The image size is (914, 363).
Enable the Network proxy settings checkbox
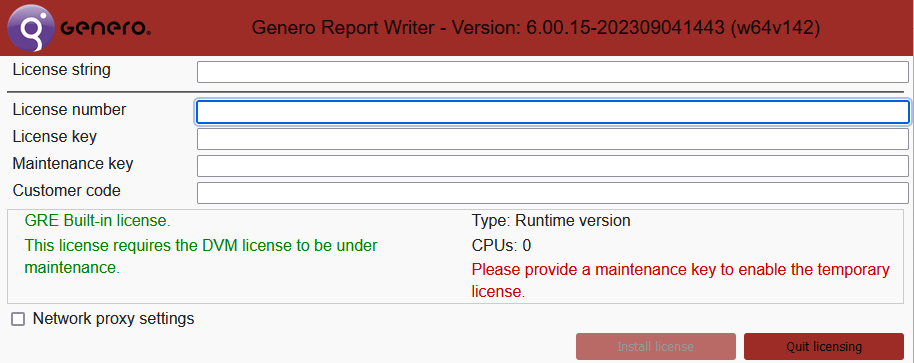[x=19, y=319]
